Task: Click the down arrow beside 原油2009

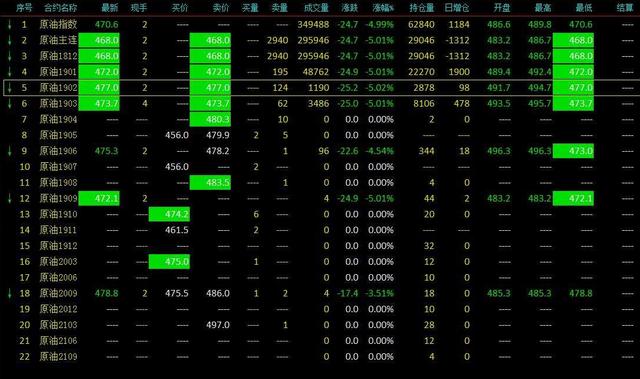Action: 9,293
